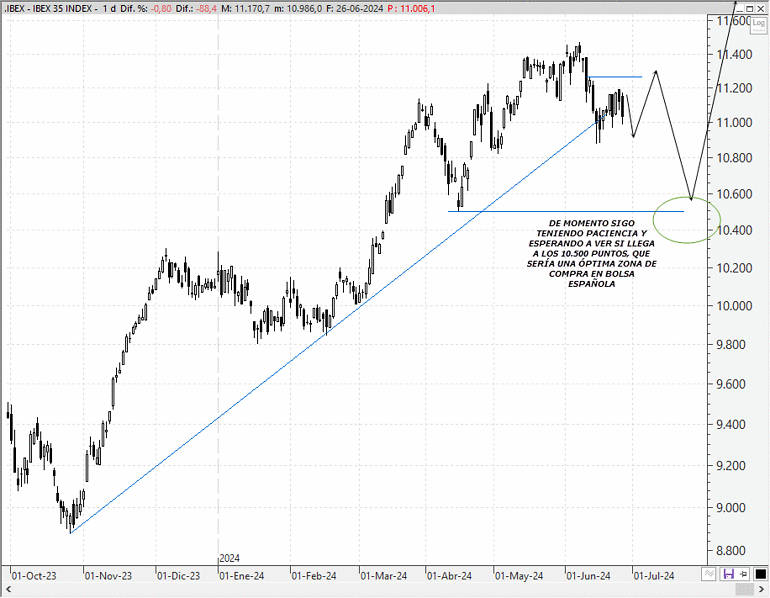This screenshot has height=598, width=770.
Task: Click the 11.200 price axis label
Action: click(734, 88)
